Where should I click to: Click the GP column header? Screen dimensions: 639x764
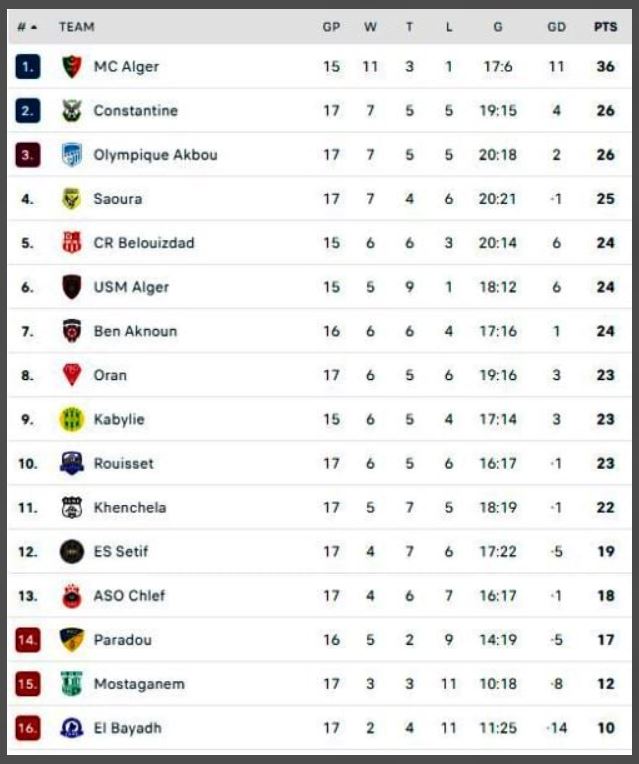(x=331, y=27)
